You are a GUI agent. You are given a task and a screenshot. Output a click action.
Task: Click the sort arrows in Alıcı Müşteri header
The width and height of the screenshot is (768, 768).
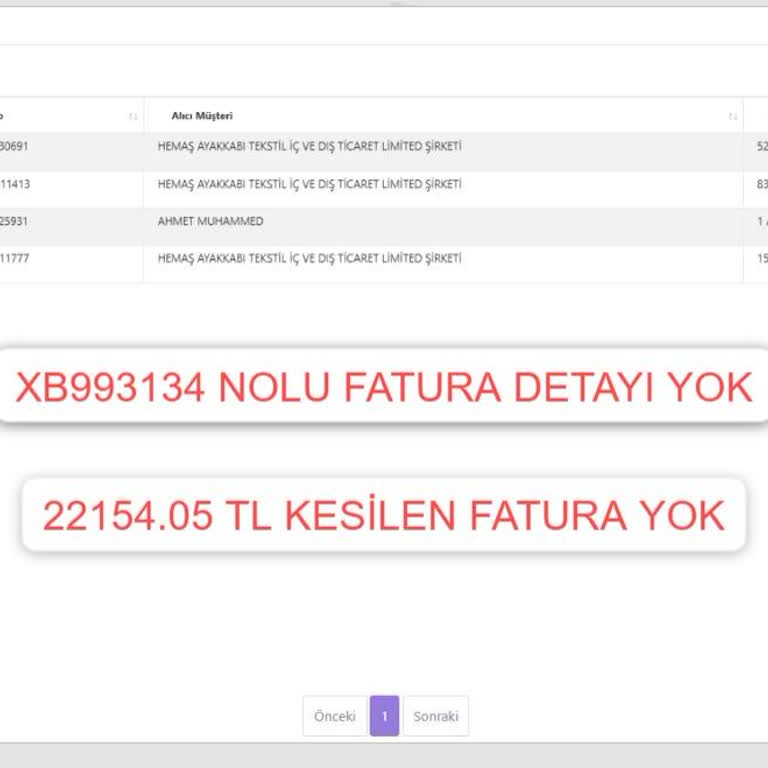(732, 117)
